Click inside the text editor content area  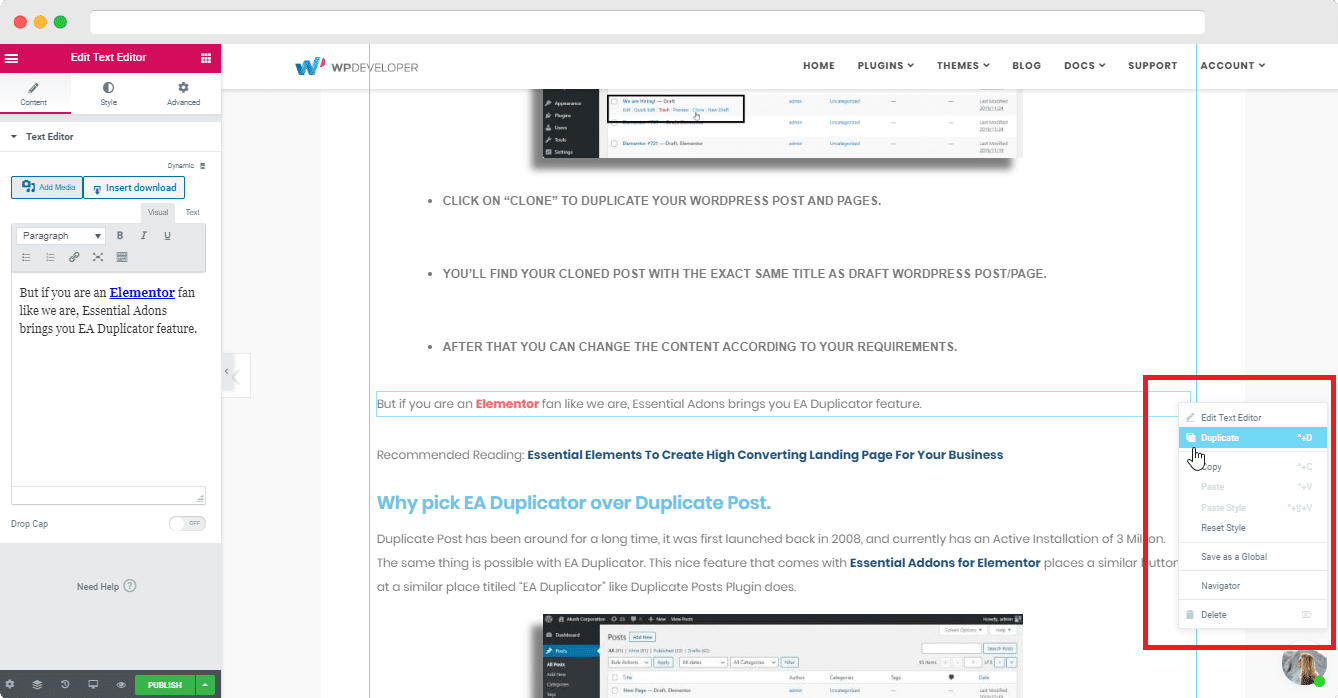[x=108, y=380]
